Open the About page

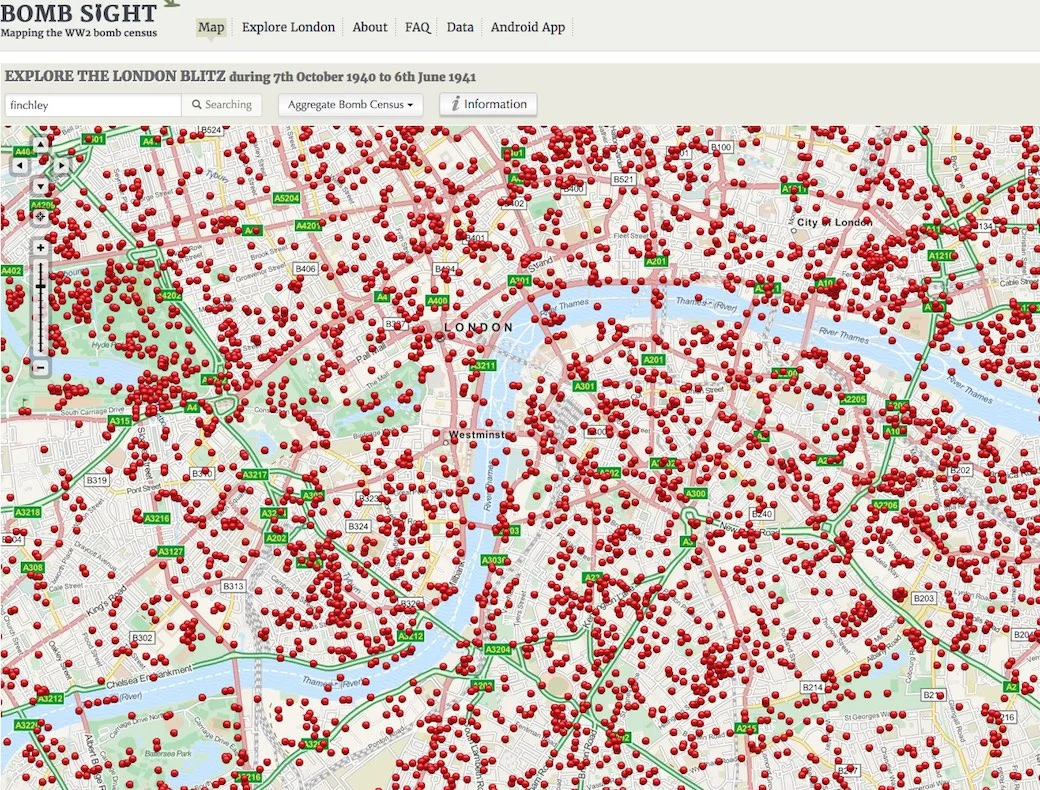click(369, 27)
